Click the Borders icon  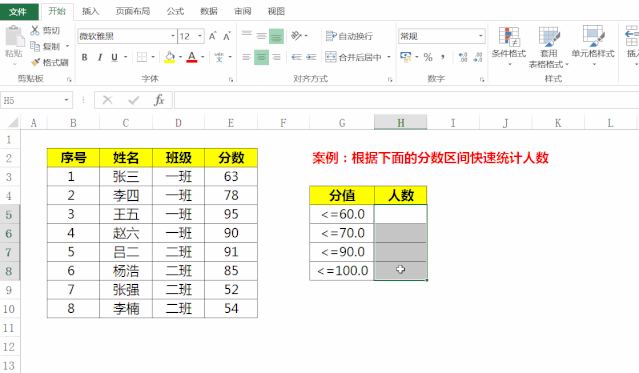click(142, 57)
